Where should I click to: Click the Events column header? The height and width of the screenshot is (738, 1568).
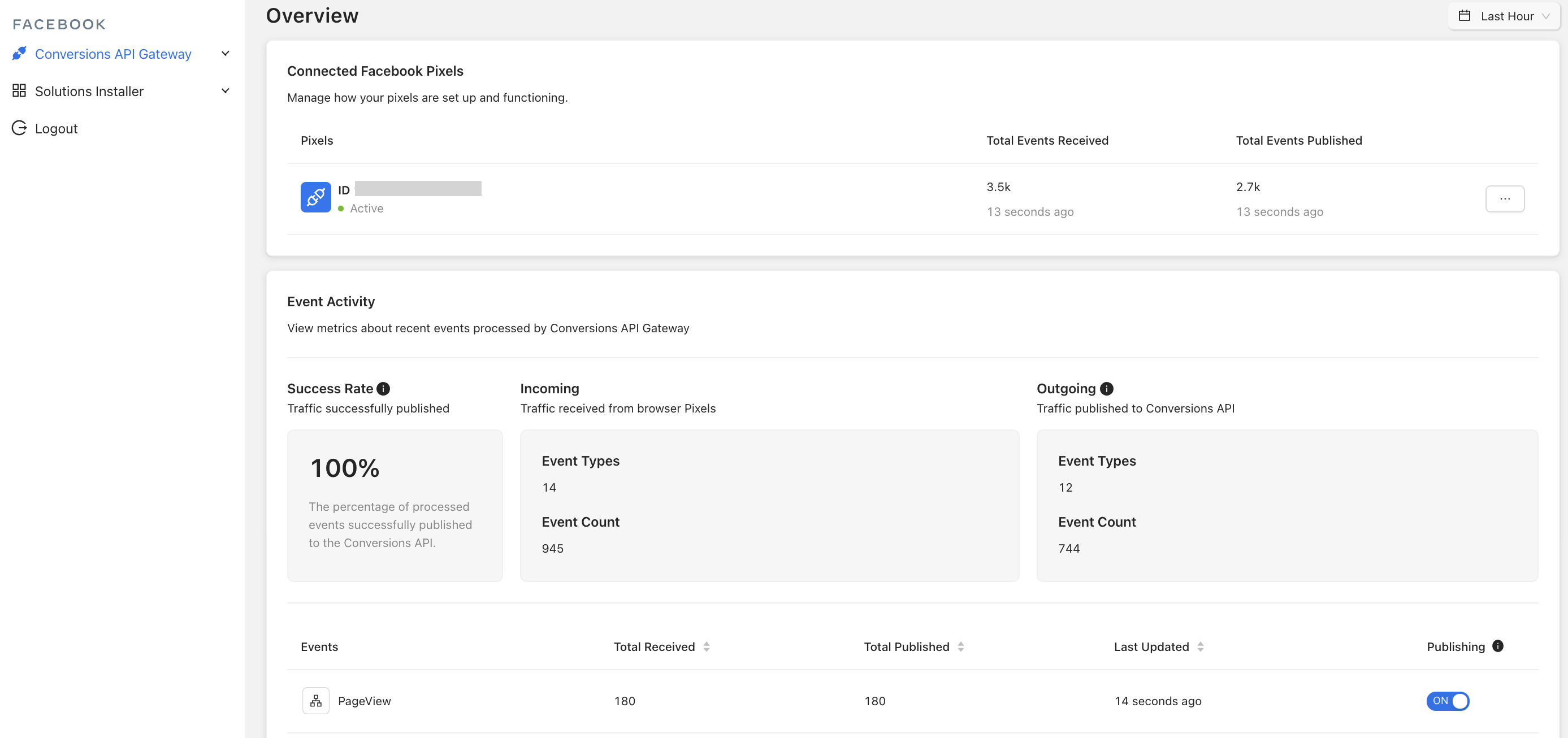click(x=319, y=646)
